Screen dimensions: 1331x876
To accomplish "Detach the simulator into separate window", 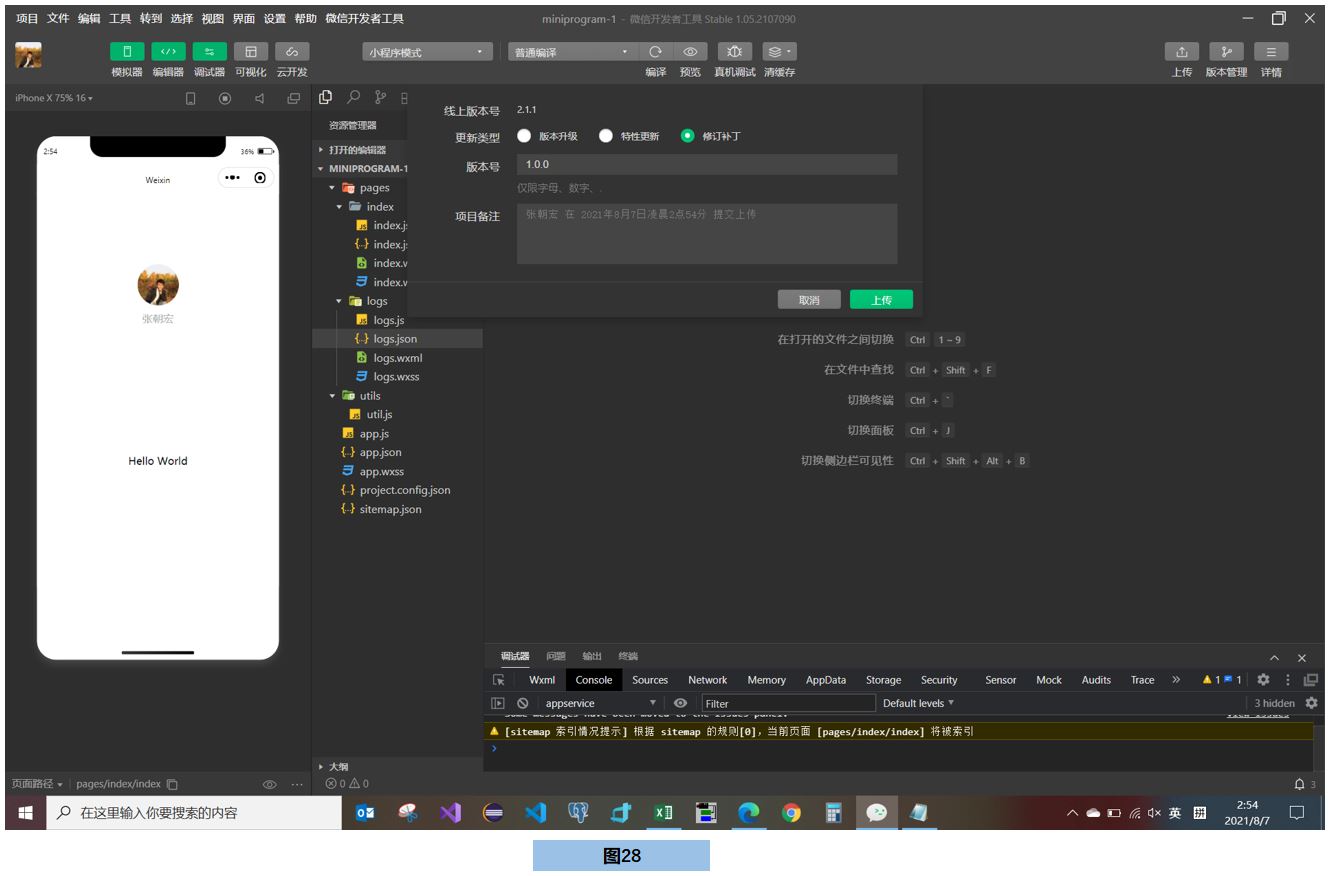I will [x=293, y=98].
